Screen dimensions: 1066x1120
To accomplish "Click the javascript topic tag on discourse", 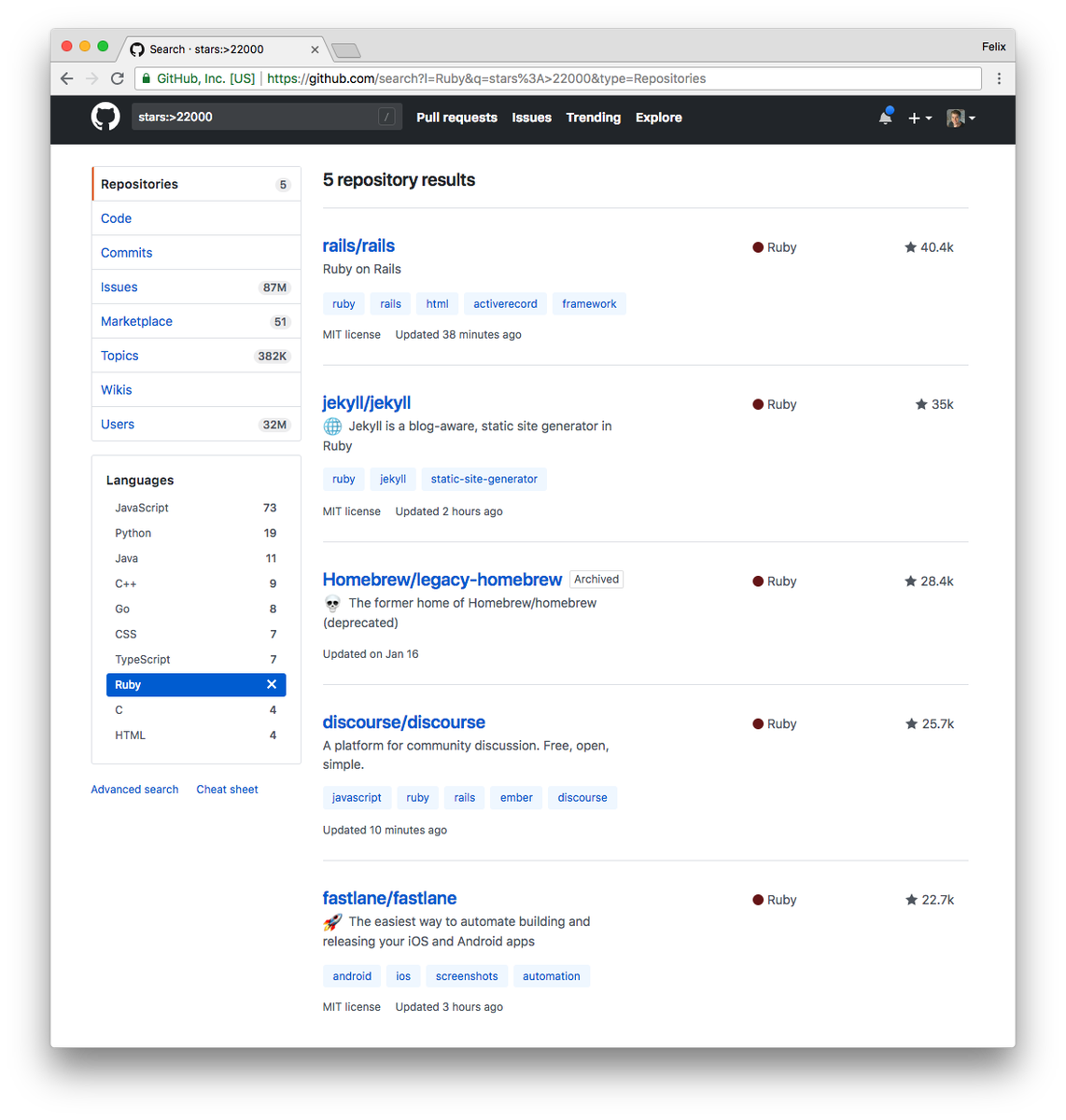I will click(x=357, y=798).
